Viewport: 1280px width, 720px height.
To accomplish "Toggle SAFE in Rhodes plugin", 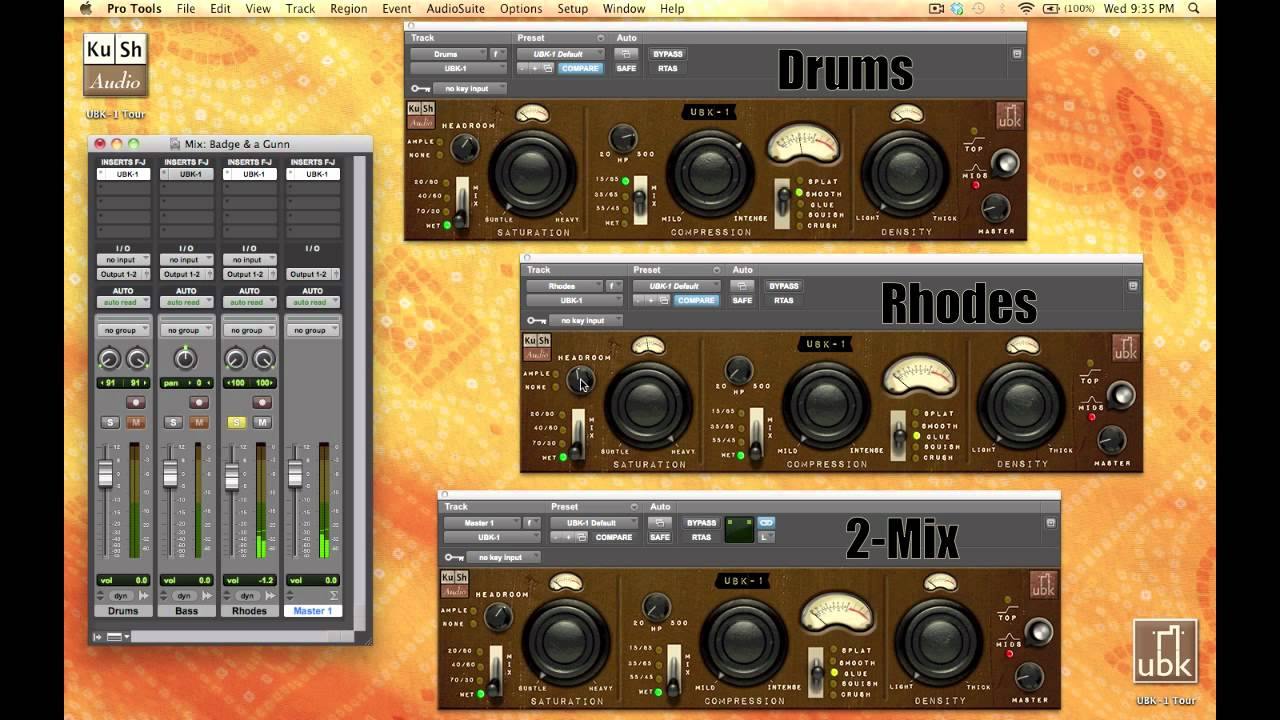I will [742, 300].
